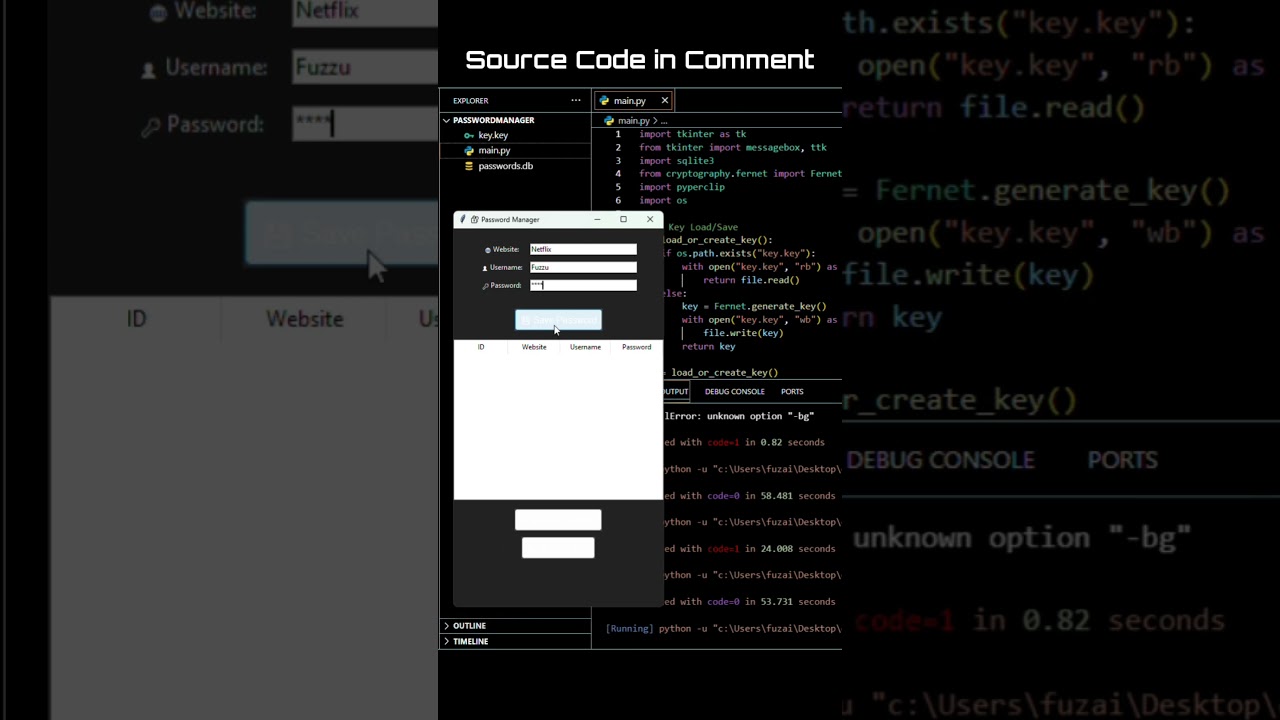Click the key icon next to Password label
The width and height of the screenshot is (1280, 720).
tap(486, 286)
